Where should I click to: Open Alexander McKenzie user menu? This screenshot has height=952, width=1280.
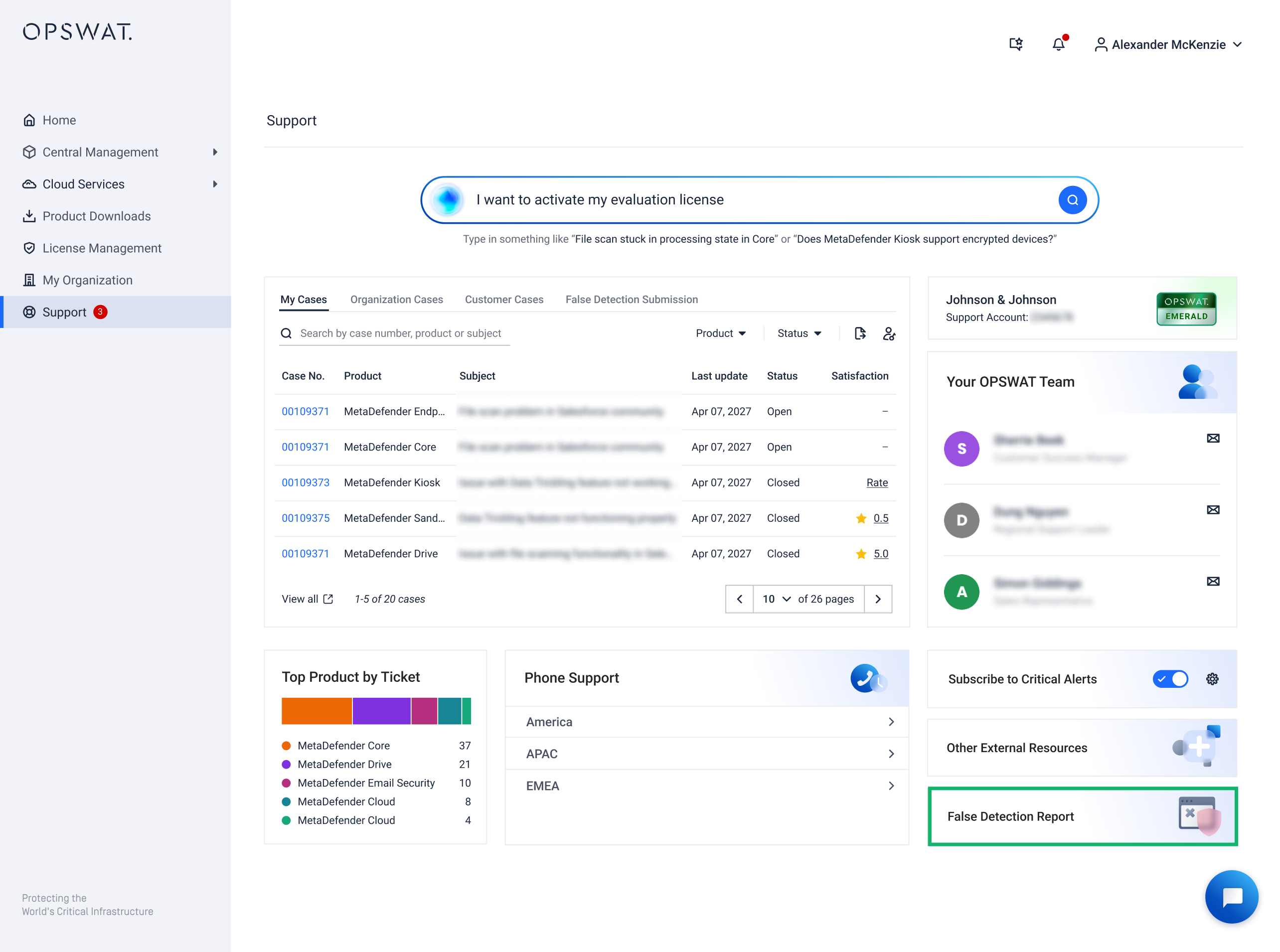tap(1168, 44)
